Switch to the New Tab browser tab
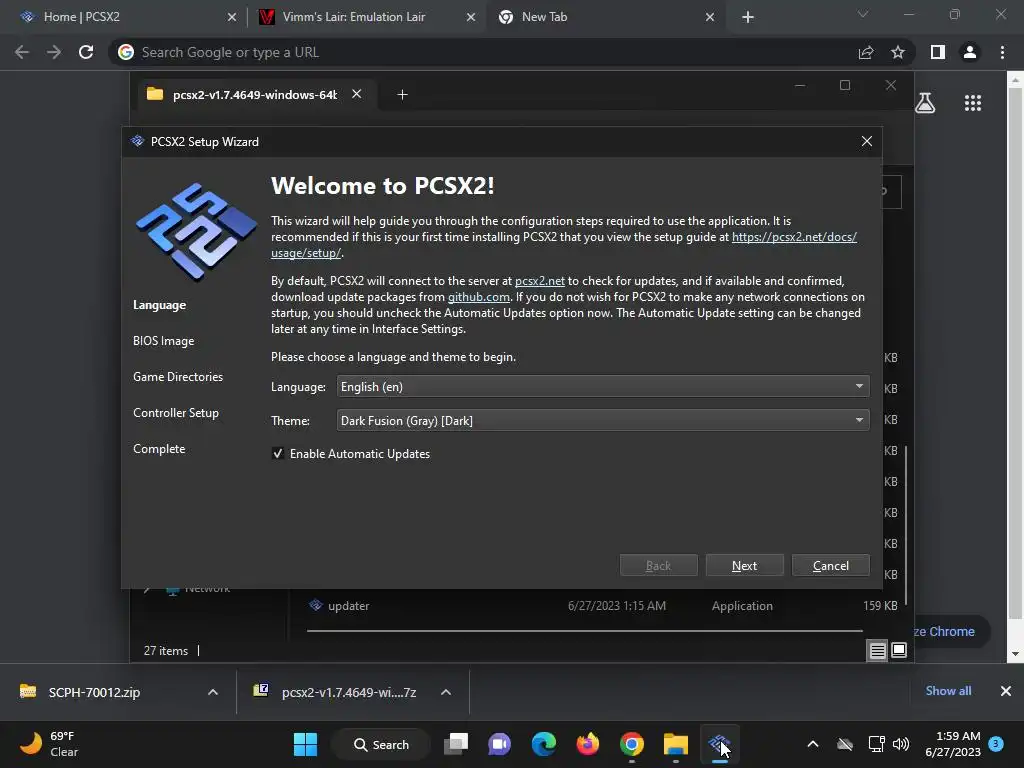 (606, 17)
